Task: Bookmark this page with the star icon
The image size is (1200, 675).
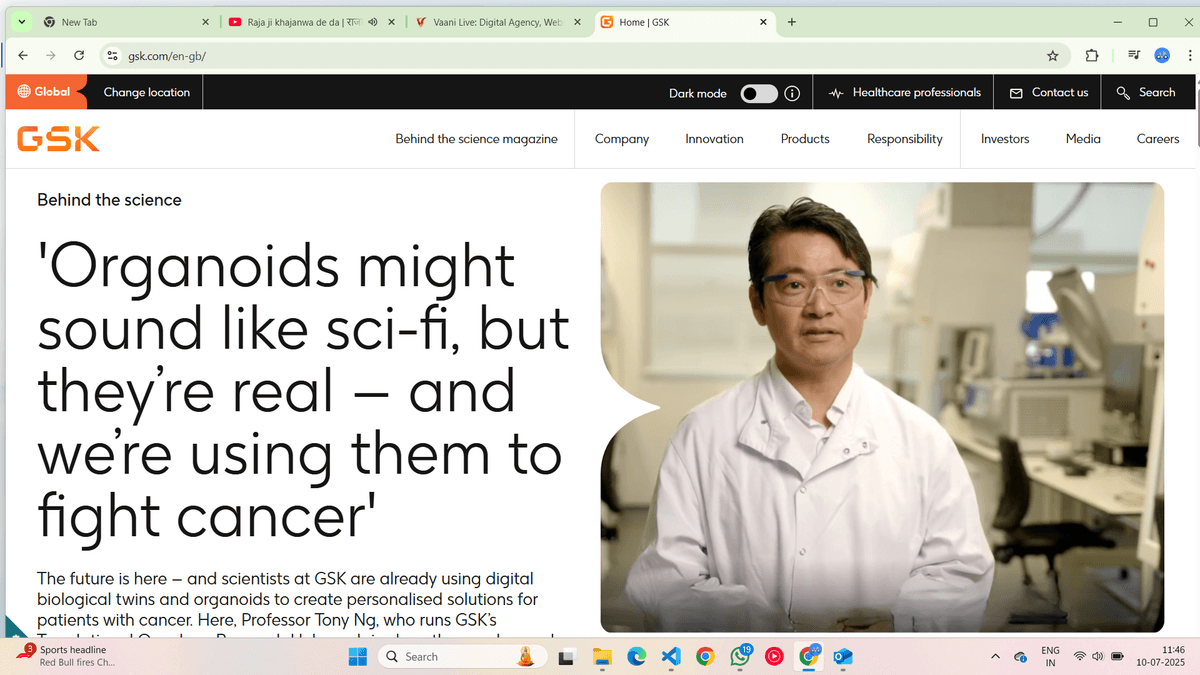Action: [1052, 56]
